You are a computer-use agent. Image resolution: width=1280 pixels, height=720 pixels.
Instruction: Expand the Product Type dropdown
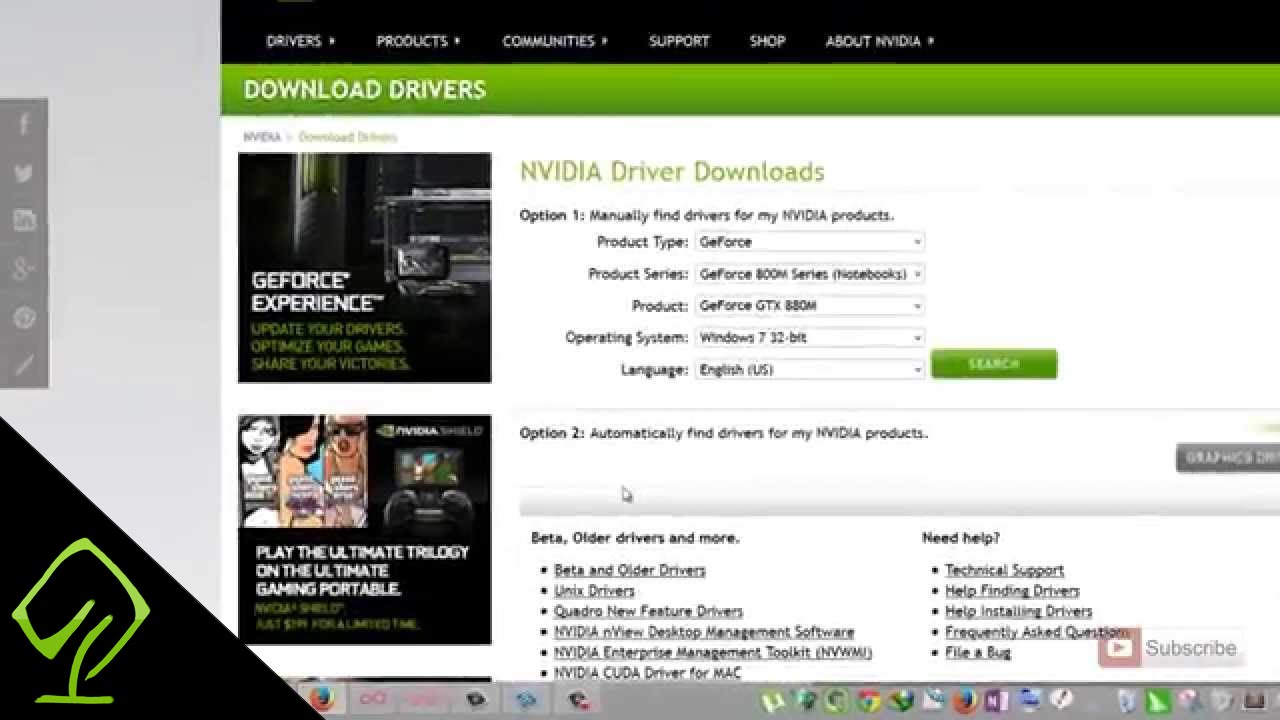[x=810, y=242]
